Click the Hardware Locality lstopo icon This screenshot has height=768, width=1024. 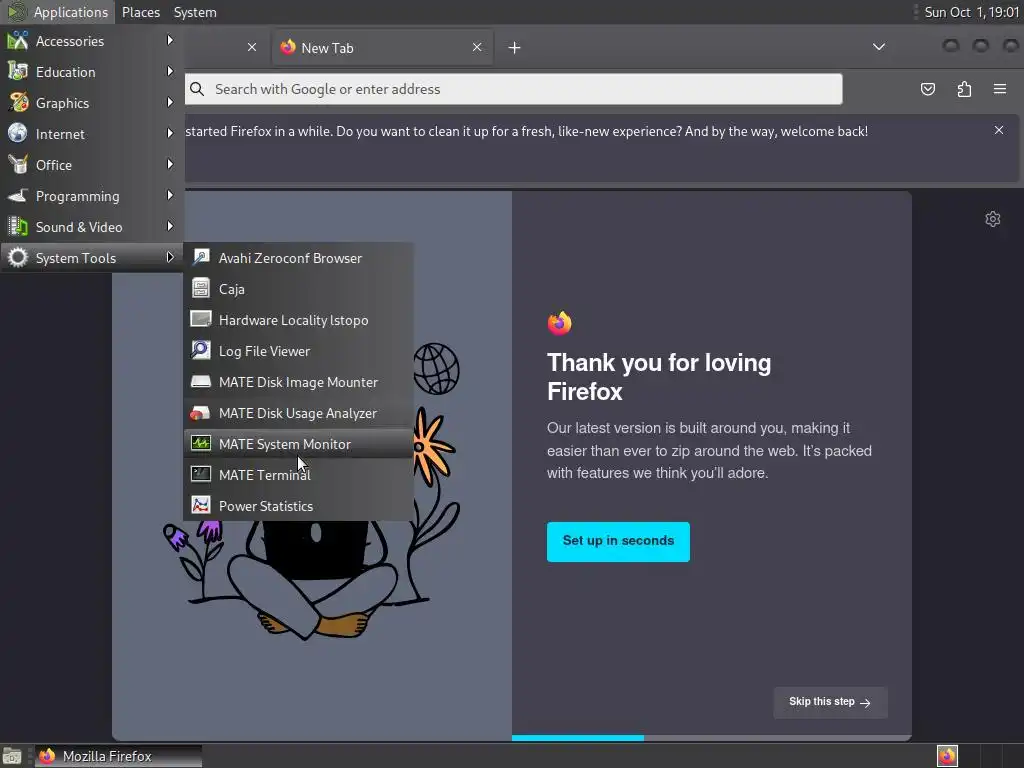[x=200, y=319]
